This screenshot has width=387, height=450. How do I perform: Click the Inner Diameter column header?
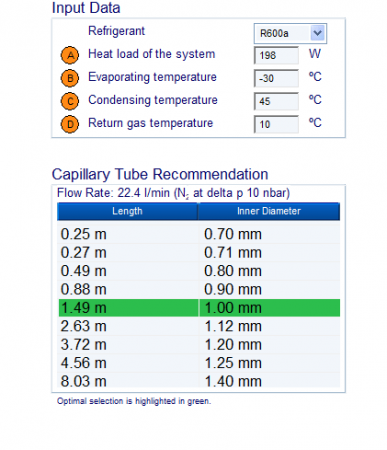click(269, 211)
